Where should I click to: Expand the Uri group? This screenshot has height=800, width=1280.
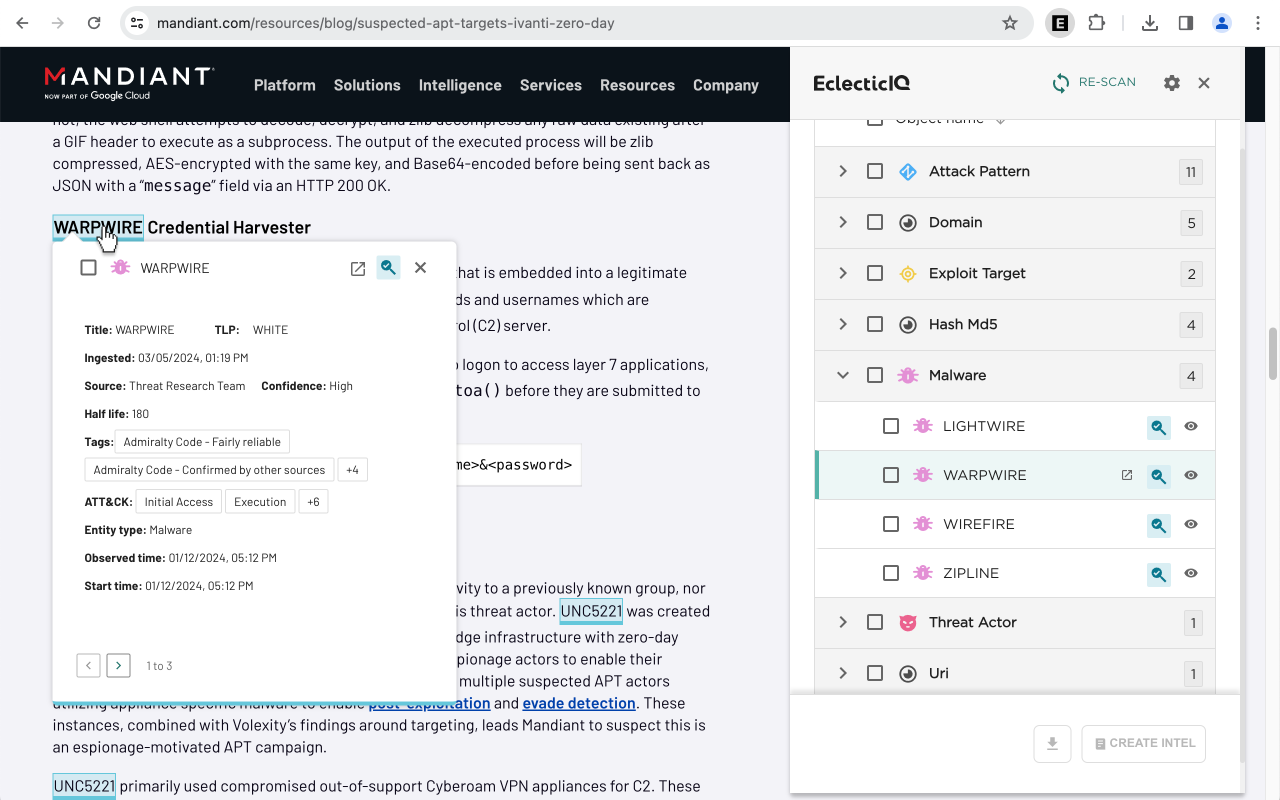tap(843, 674)
